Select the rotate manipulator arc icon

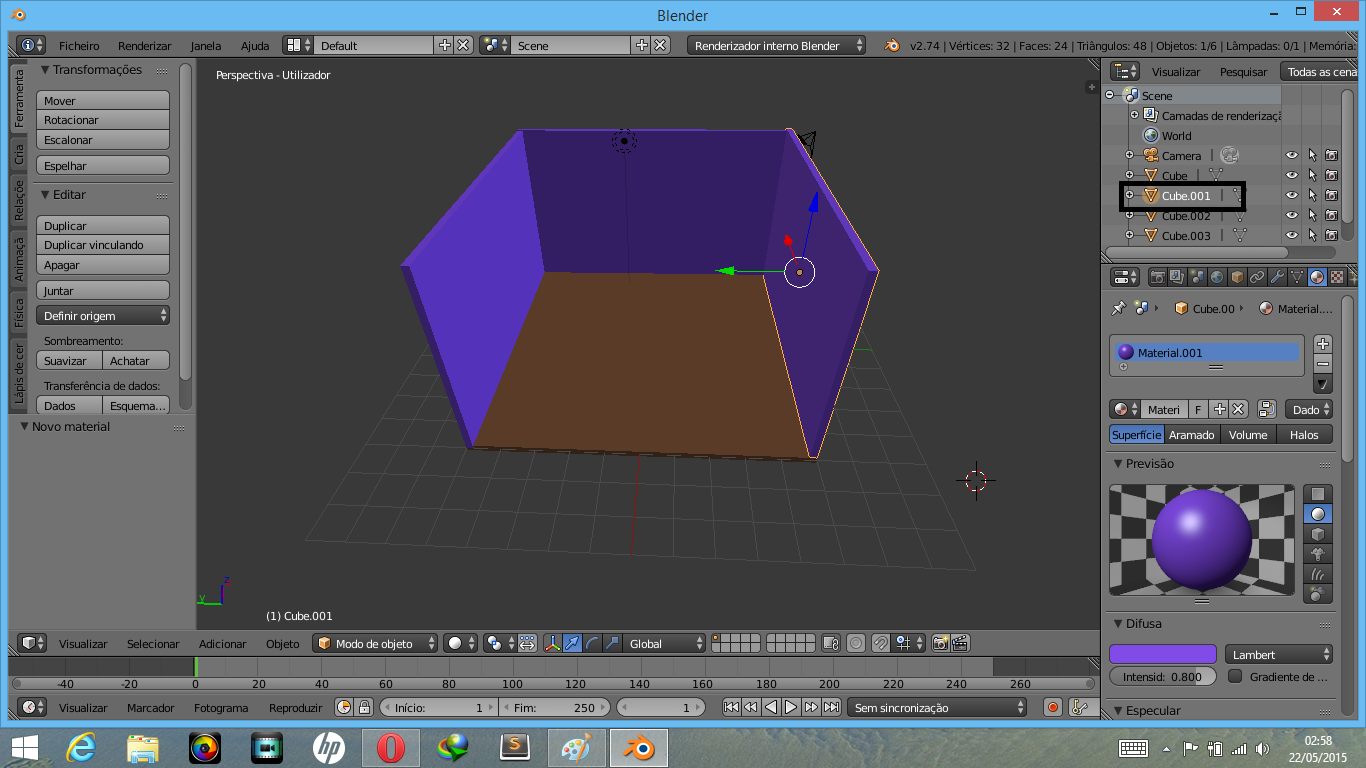point(592,644)
